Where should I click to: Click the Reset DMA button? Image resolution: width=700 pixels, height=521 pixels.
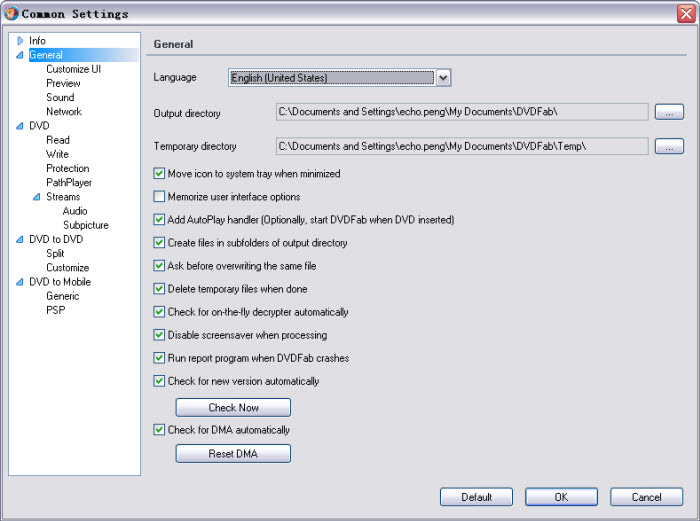[233, 454]
